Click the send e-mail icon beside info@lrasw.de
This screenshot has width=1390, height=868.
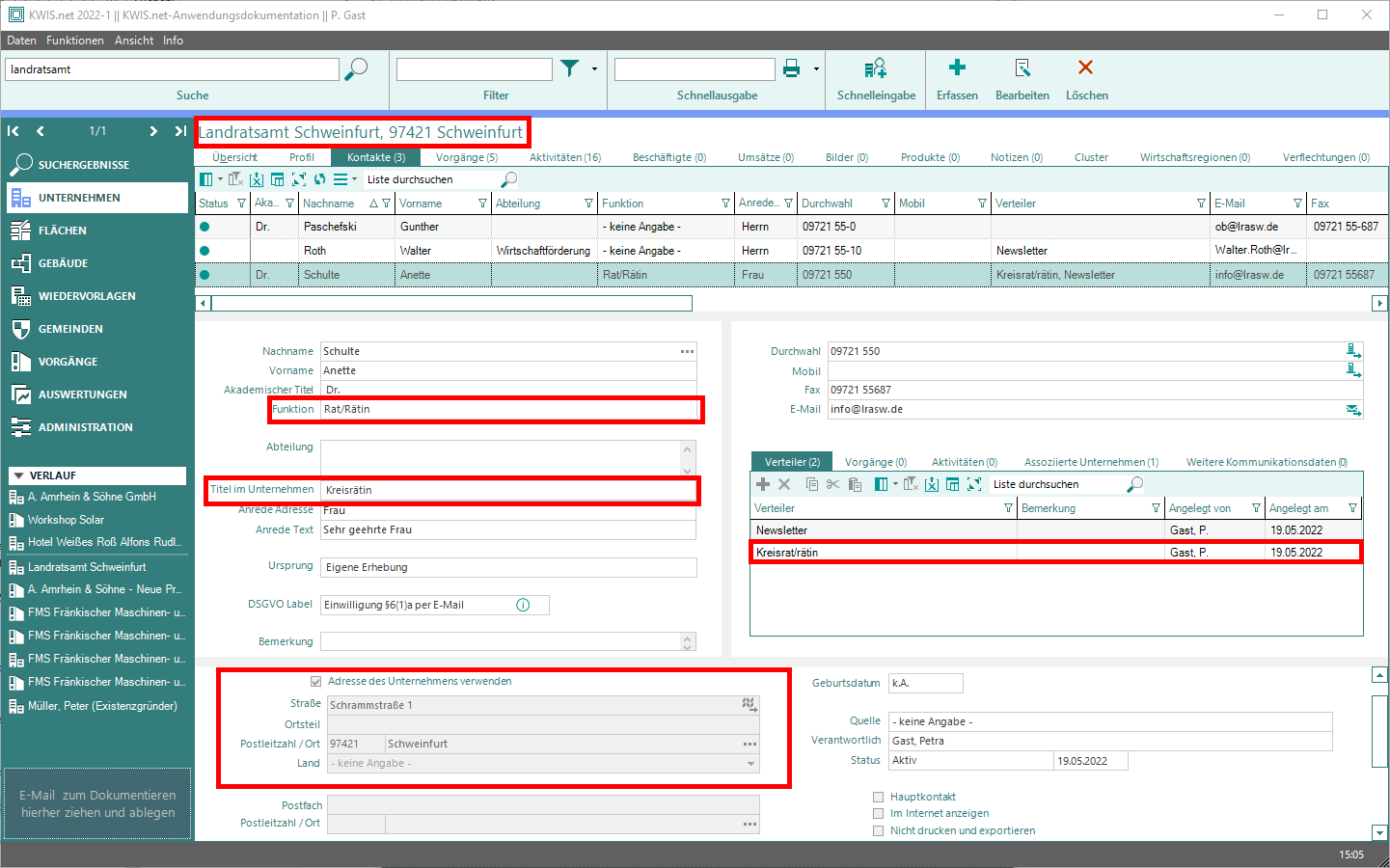tap(1353, 410)
